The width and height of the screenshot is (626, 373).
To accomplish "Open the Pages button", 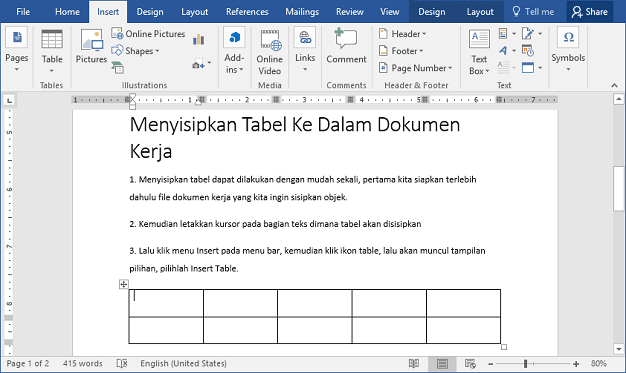I will (16, 51).
